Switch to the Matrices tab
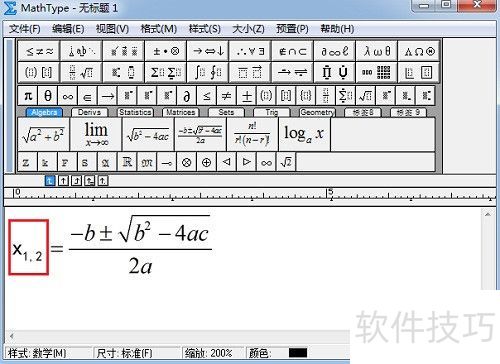500x364 pixels. (x=180, y=112)
